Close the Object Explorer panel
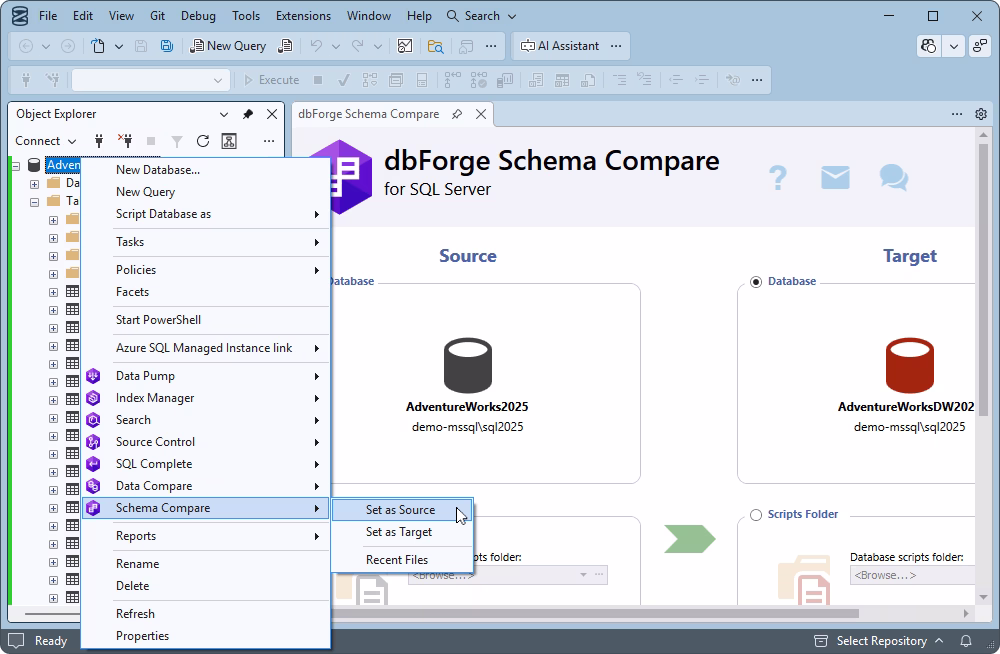This screenshot has width=1000, height=654. 272,114
